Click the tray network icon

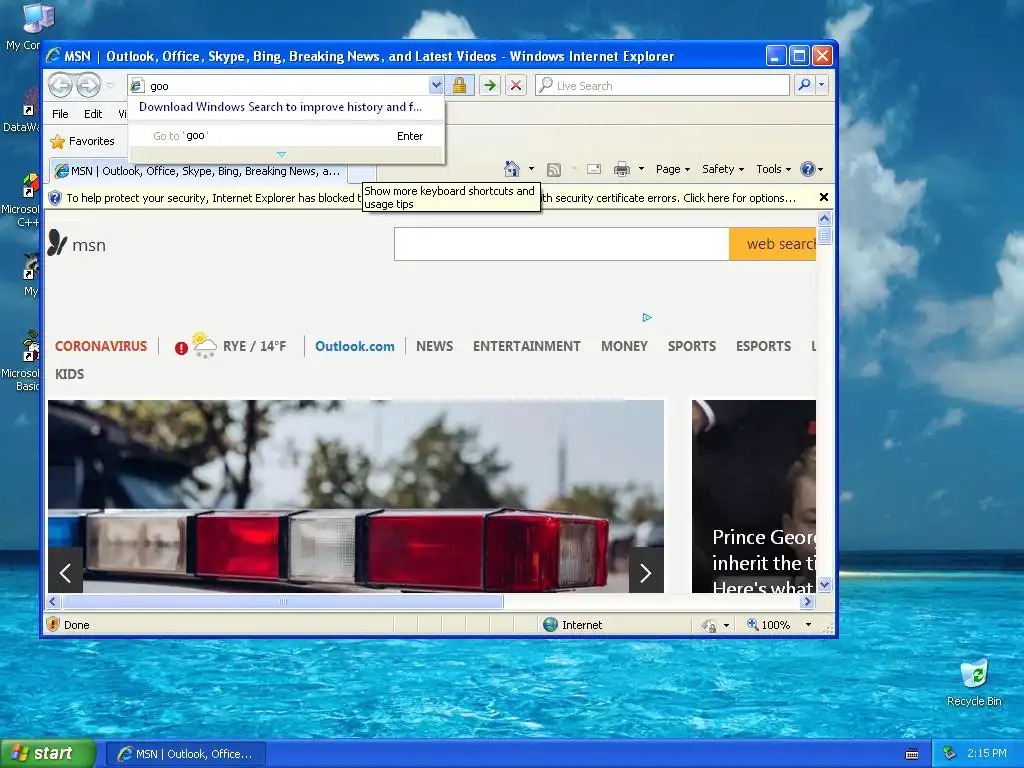950,754
